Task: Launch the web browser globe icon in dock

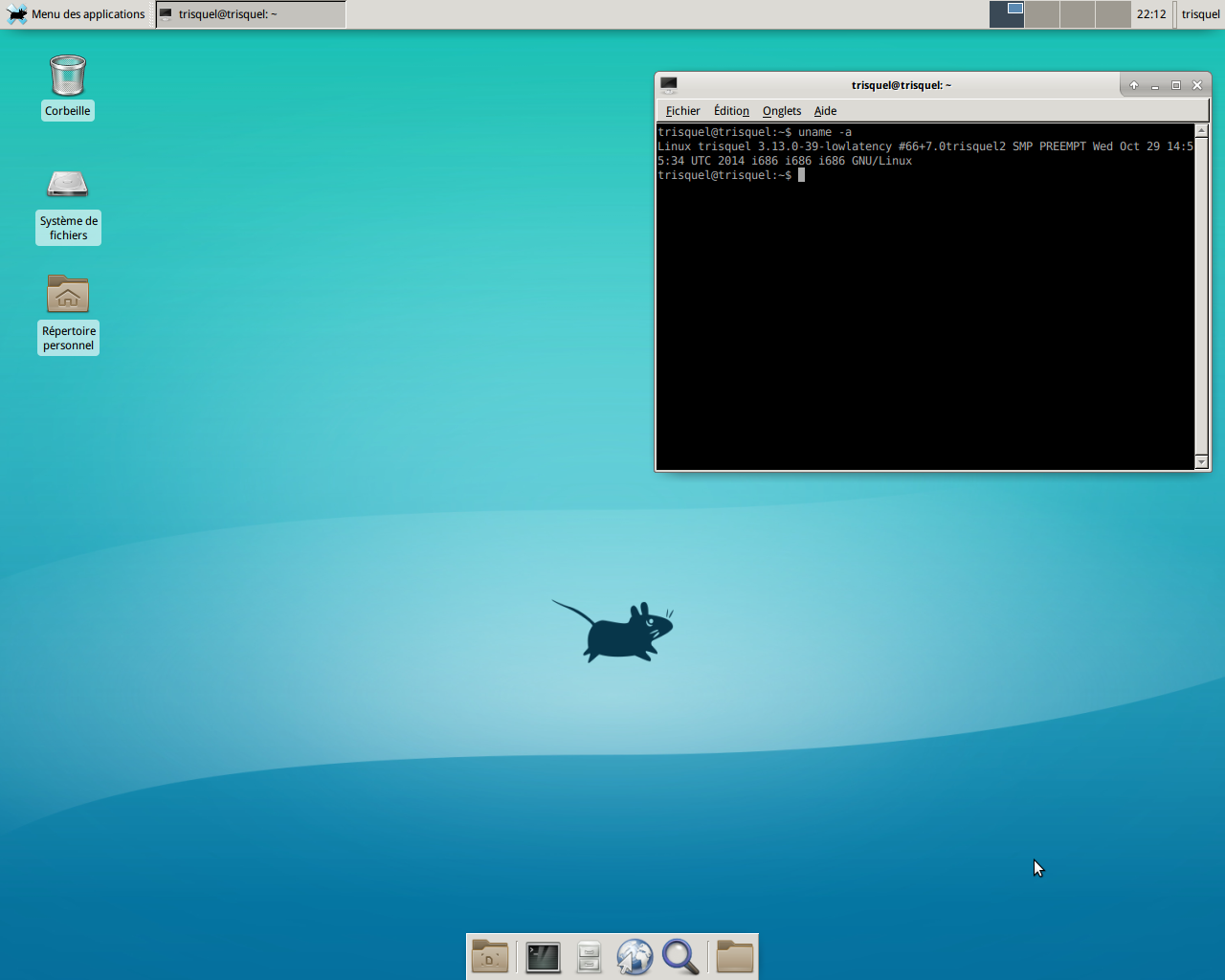Action: [635, 956]
